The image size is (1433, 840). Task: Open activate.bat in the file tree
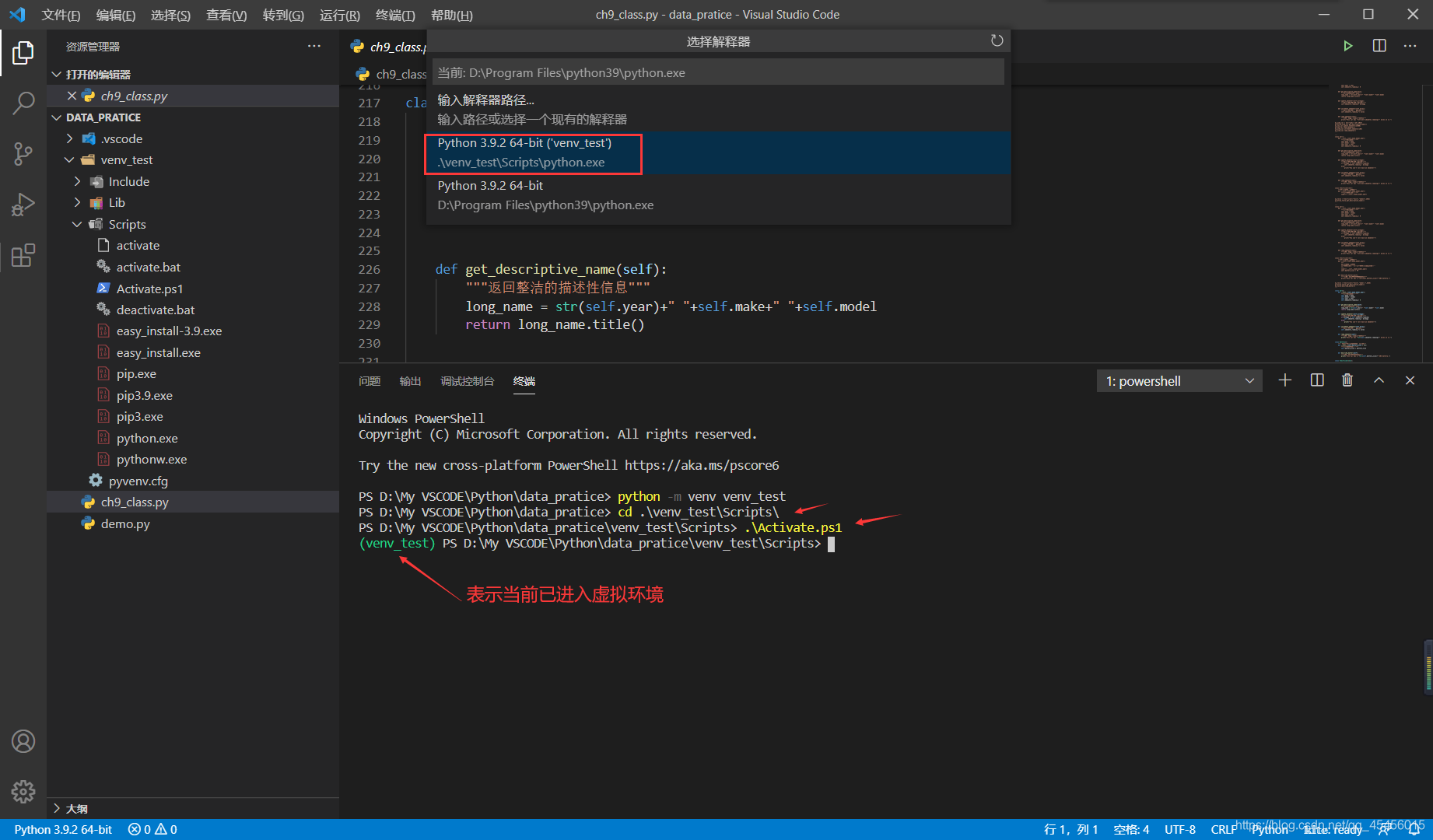click(x=148, y=267)
